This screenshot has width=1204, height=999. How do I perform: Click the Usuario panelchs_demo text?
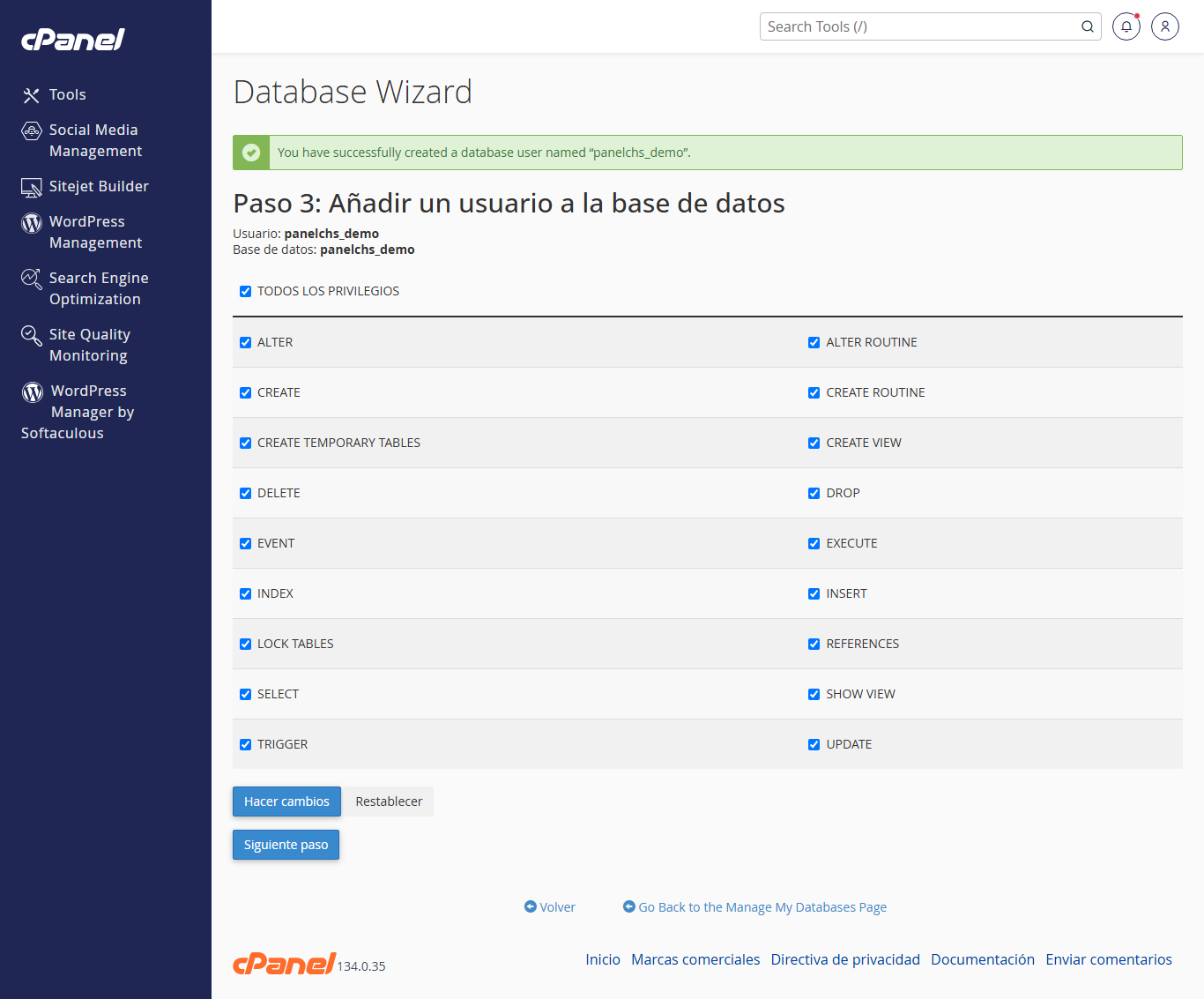pyautogui.click(x=306, y=234)
